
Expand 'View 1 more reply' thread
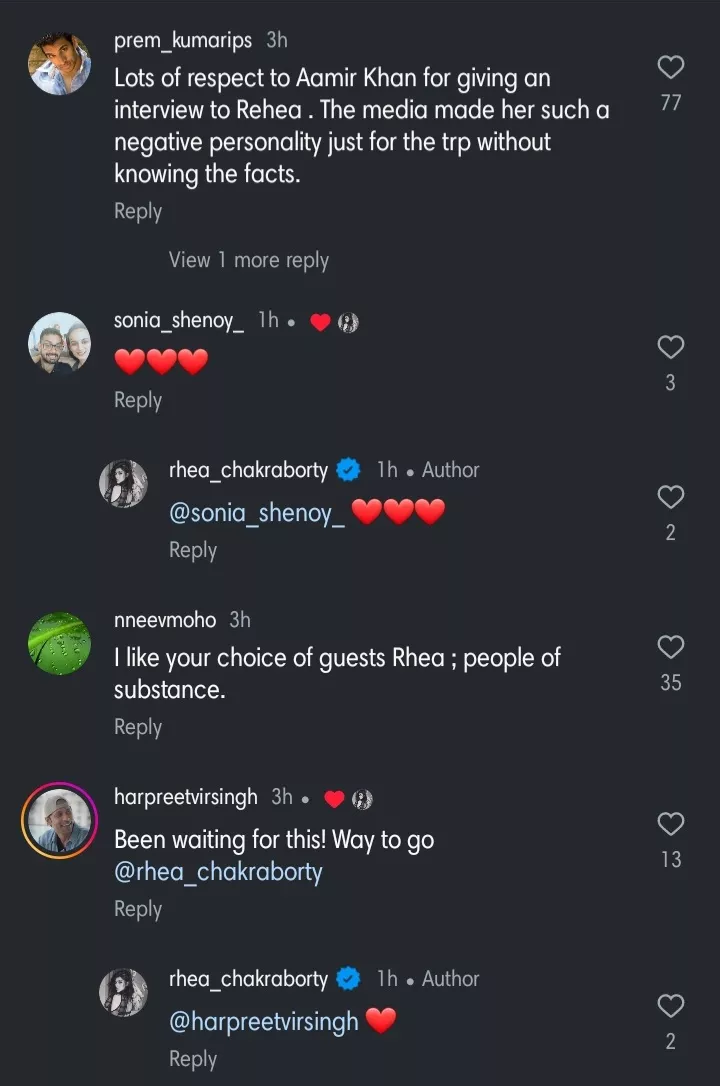248,260
